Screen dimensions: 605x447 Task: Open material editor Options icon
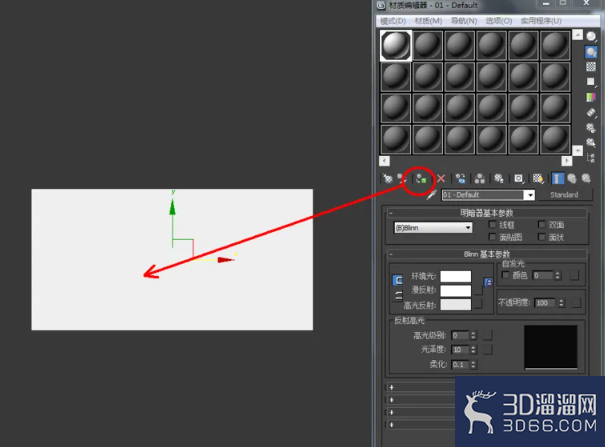(591, 128)
